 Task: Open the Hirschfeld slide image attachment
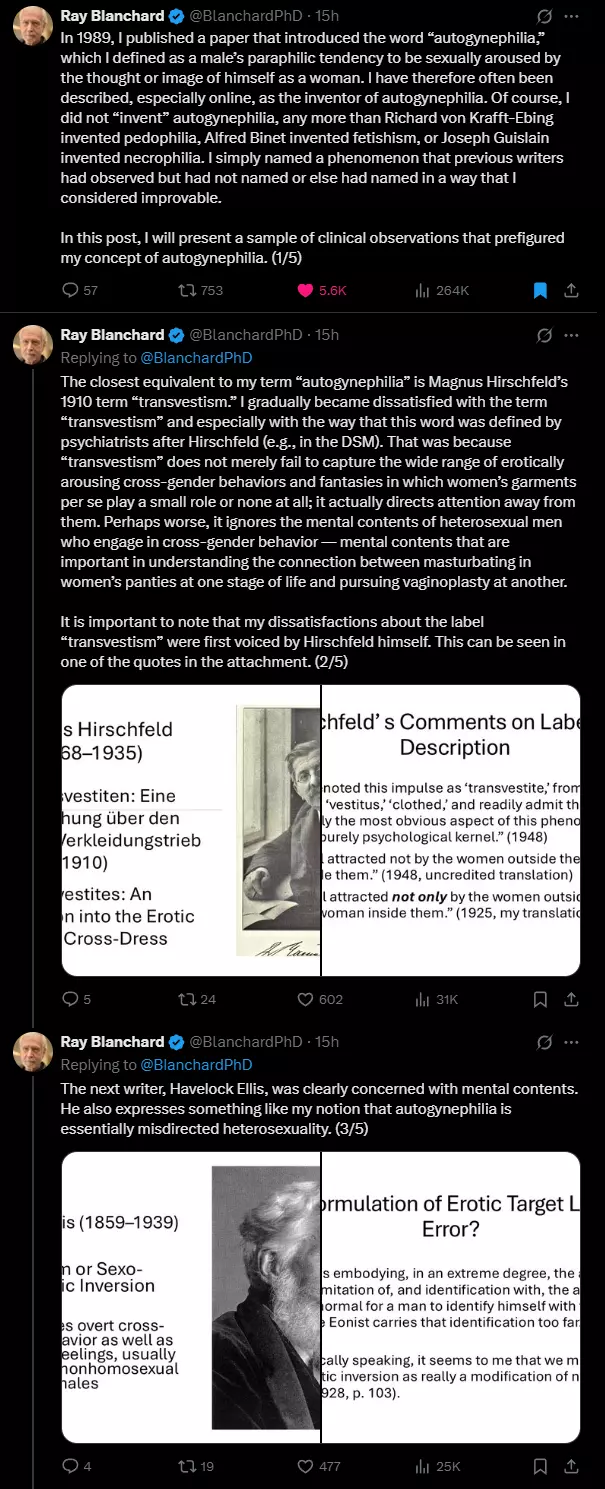321,830
